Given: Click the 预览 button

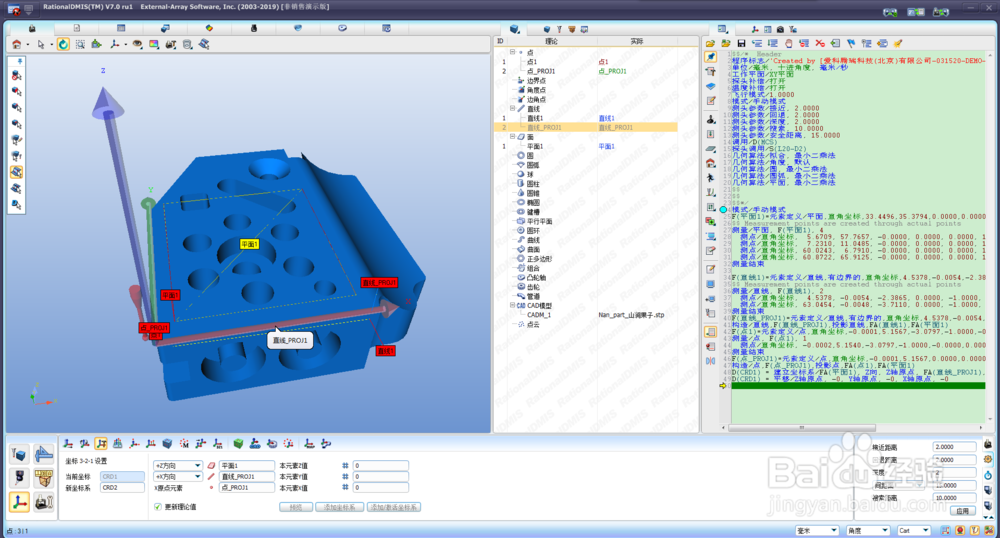Looking at the screenshot, I should click(x=296, y=507).
